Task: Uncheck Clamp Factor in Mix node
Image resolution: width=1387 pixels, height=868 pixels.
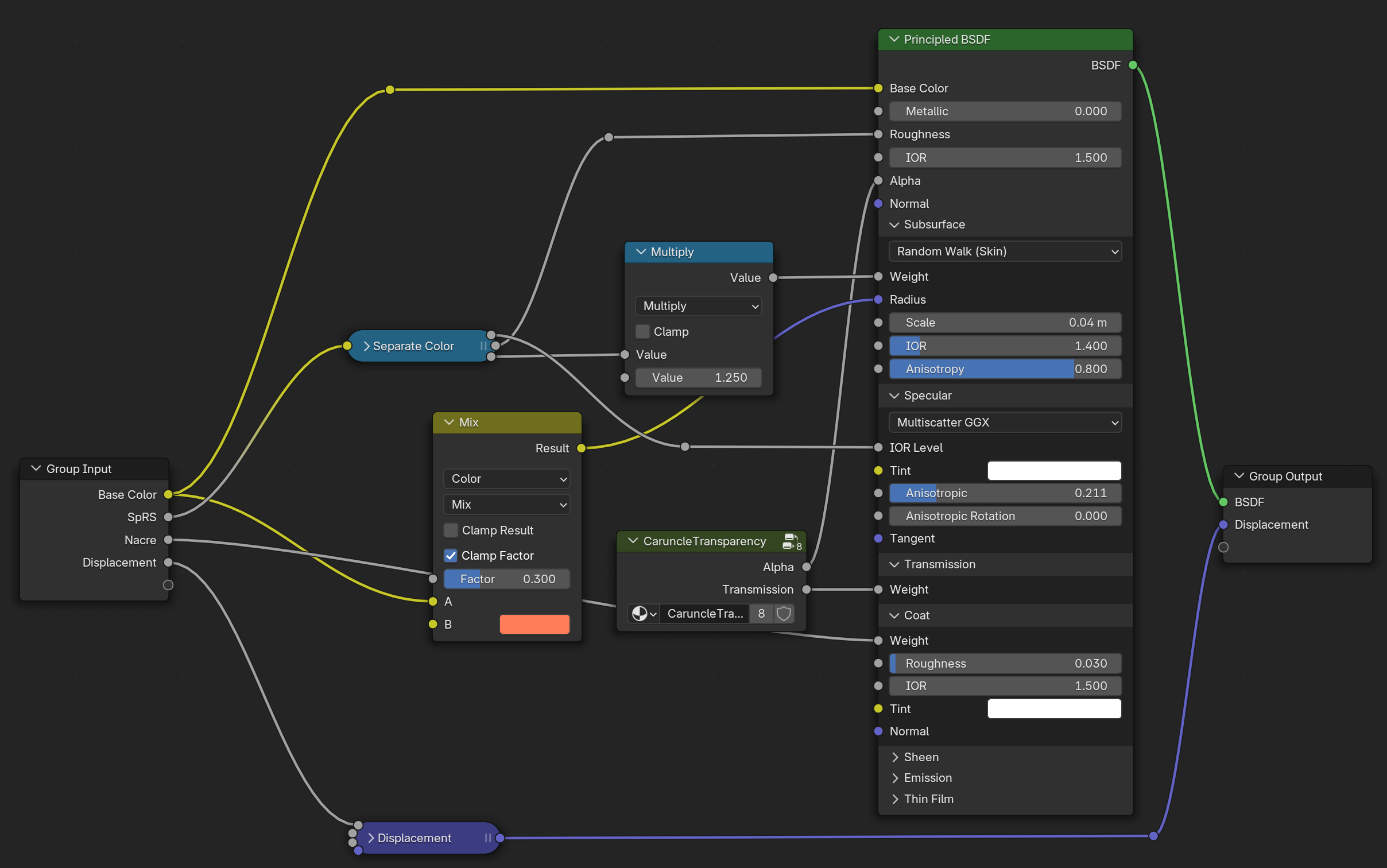Action: pos(451,556)
